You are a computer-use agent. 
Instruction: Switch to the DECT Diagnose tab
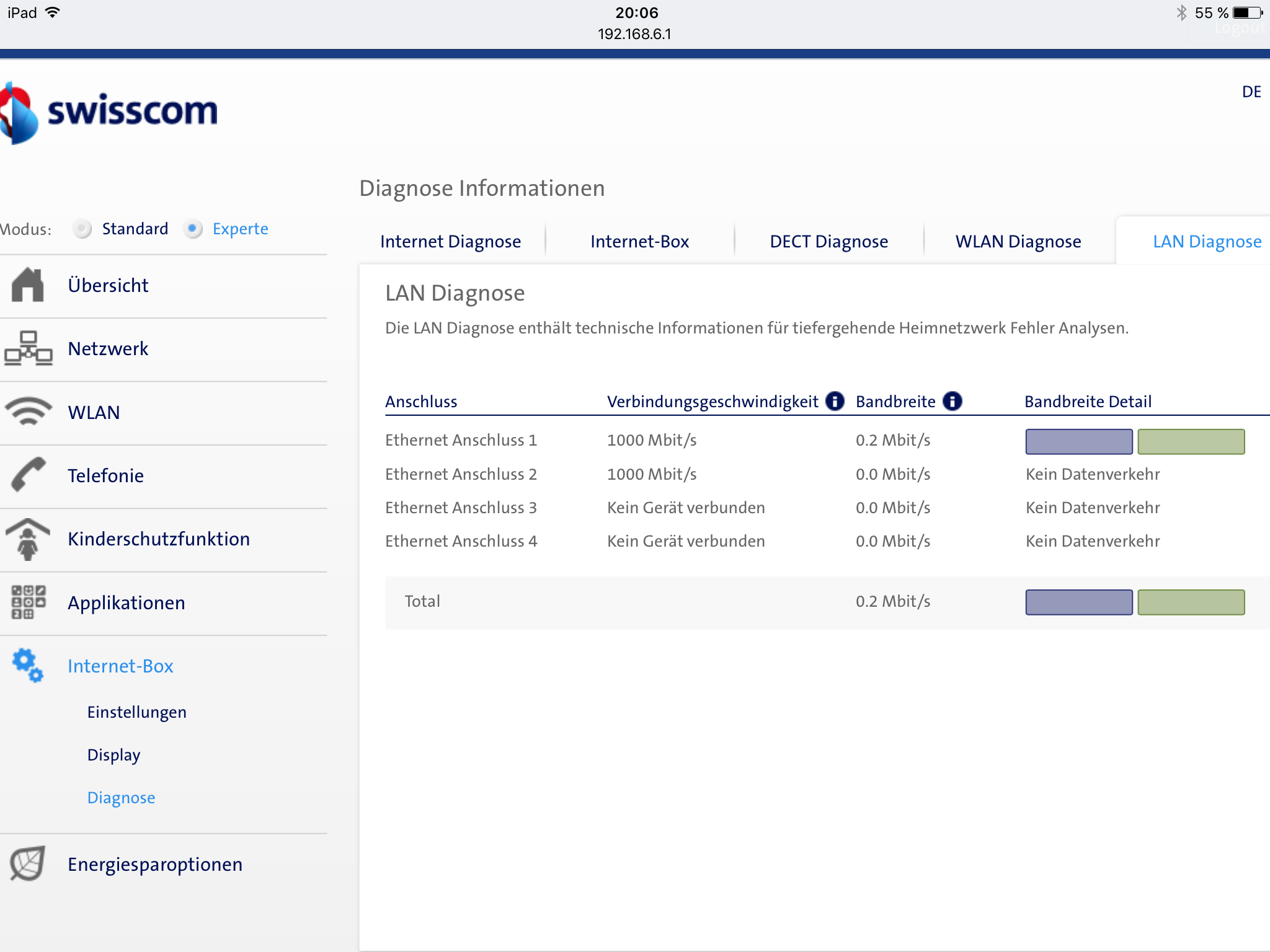click(x=828, y=242)
